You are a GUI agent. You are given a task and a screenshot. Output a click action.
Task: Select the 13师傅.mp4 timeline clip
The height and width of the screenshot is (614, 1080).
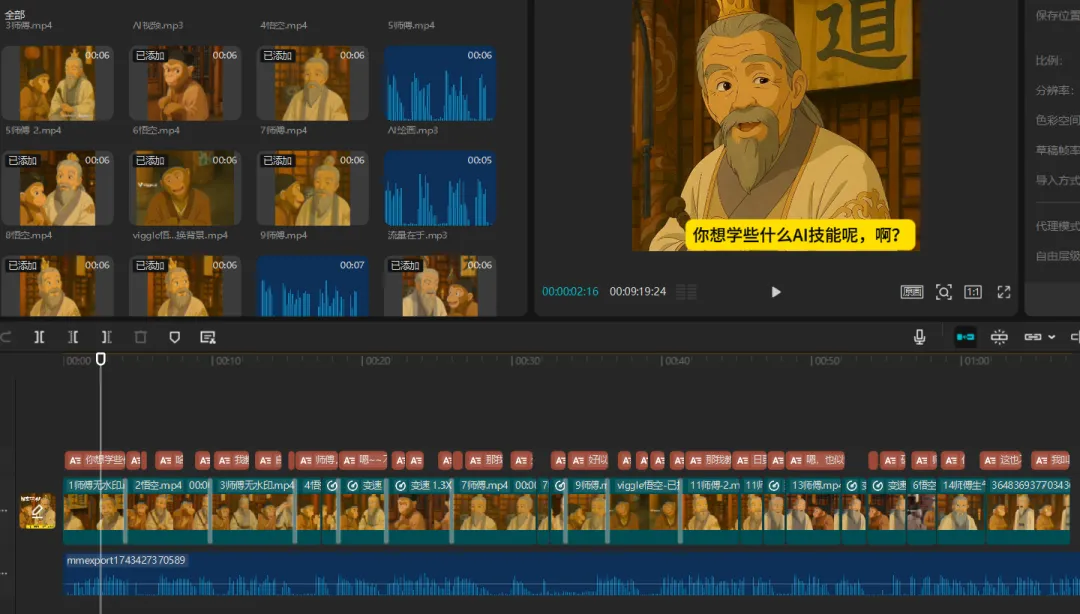pos(813,511)
